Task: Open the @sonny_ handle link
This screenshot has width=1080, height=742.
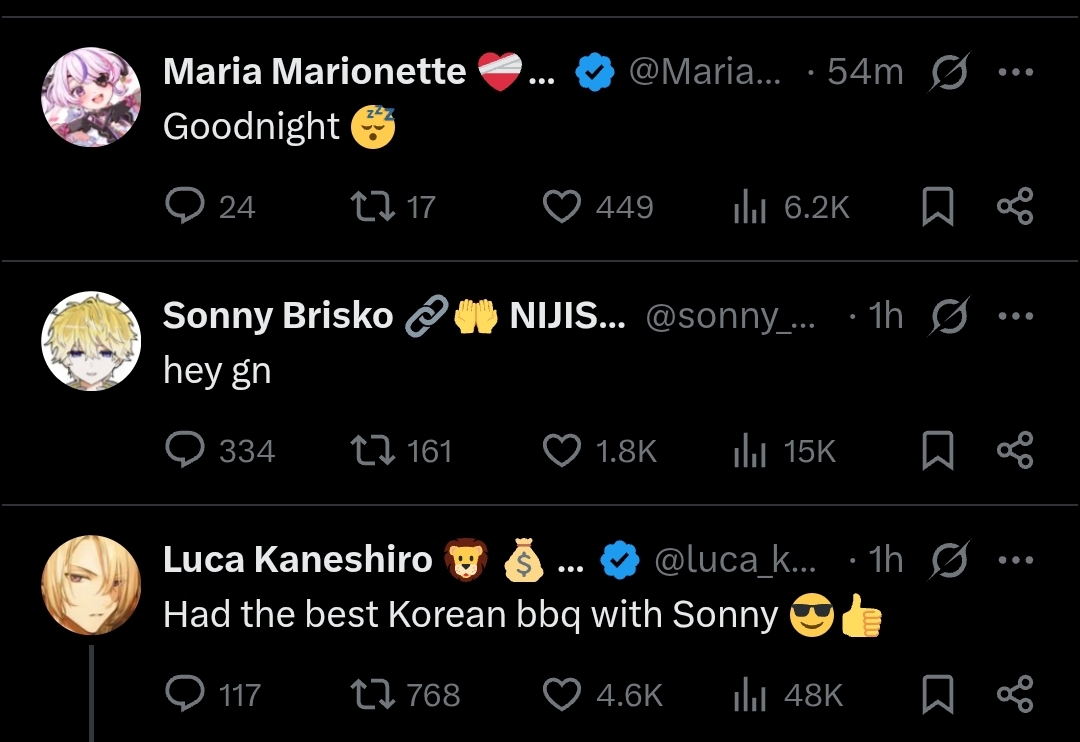Action: (730, 316)
